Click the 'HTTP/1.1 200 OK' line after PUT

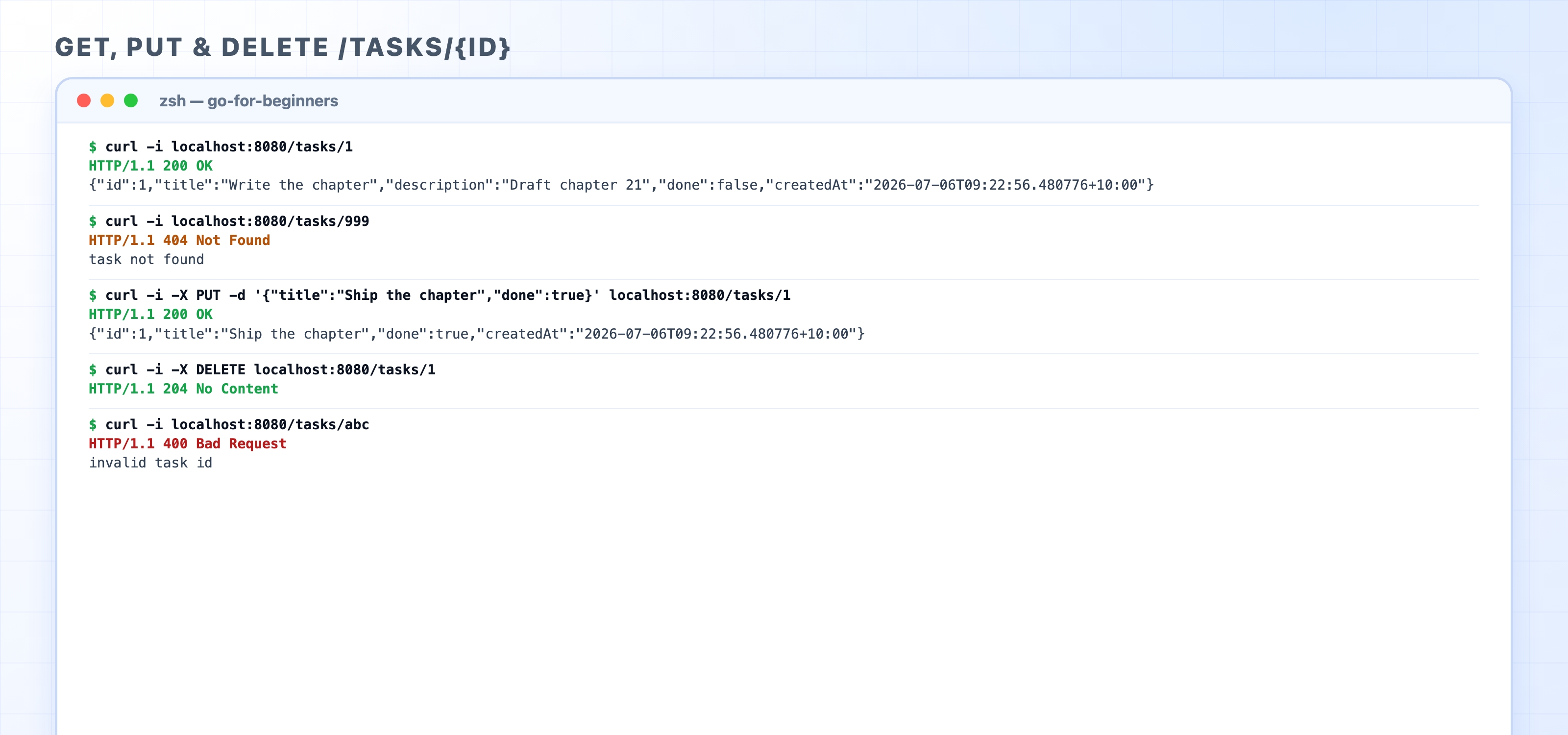pyautogui.click(x=150, y=314)
